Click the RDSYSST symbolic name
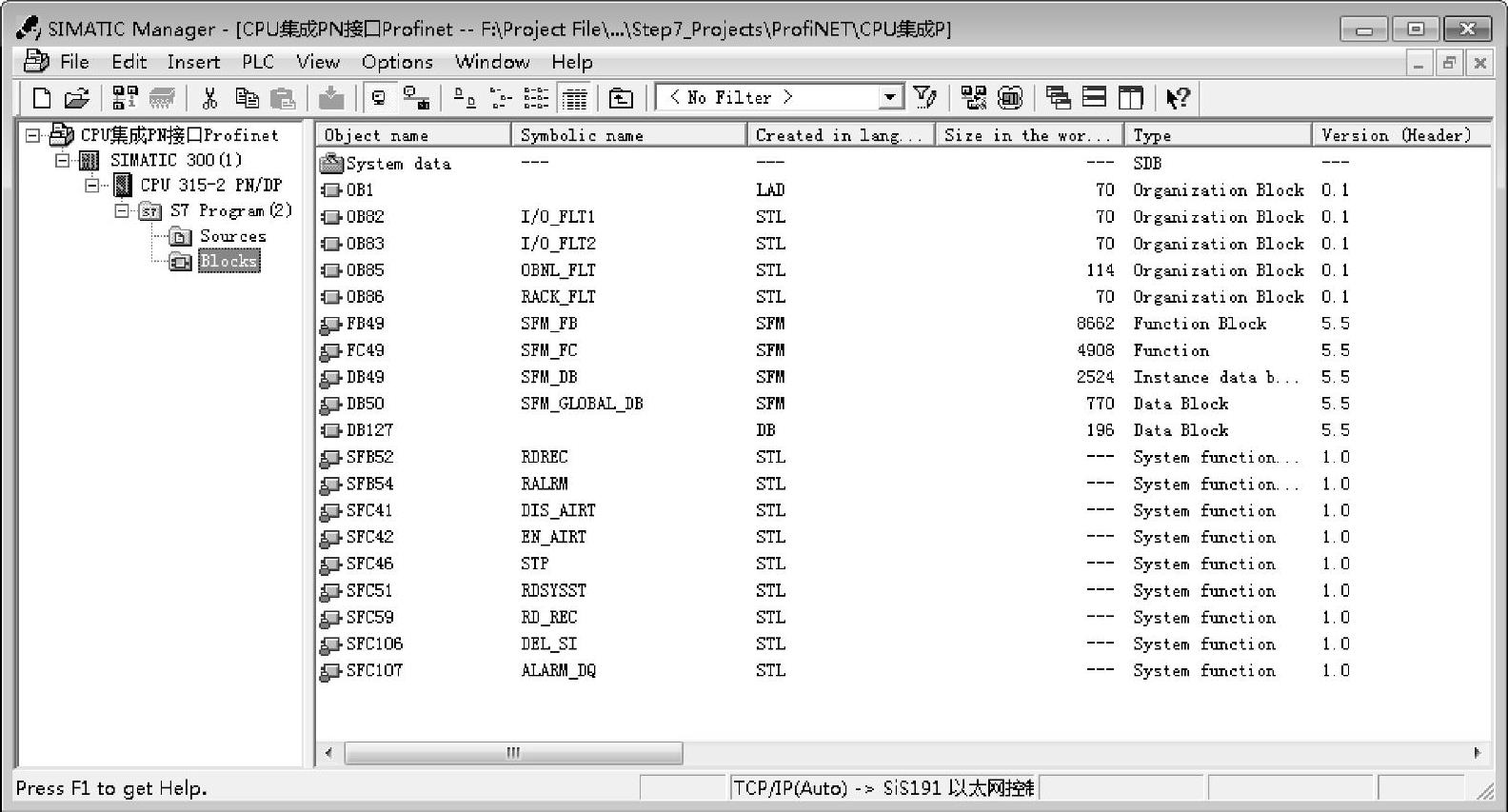 (553, 590)
